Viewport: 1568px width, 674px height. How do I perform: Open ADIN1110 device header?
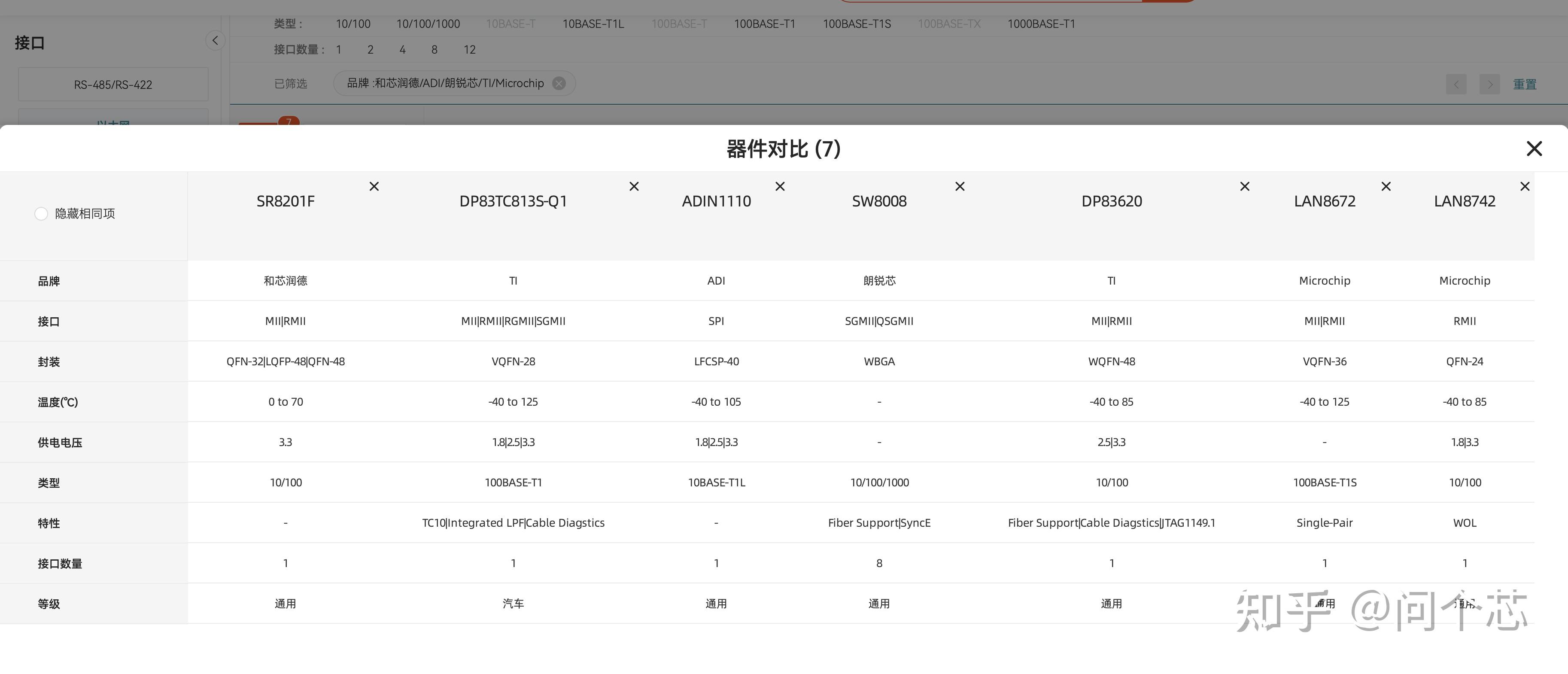click(717, 201)
